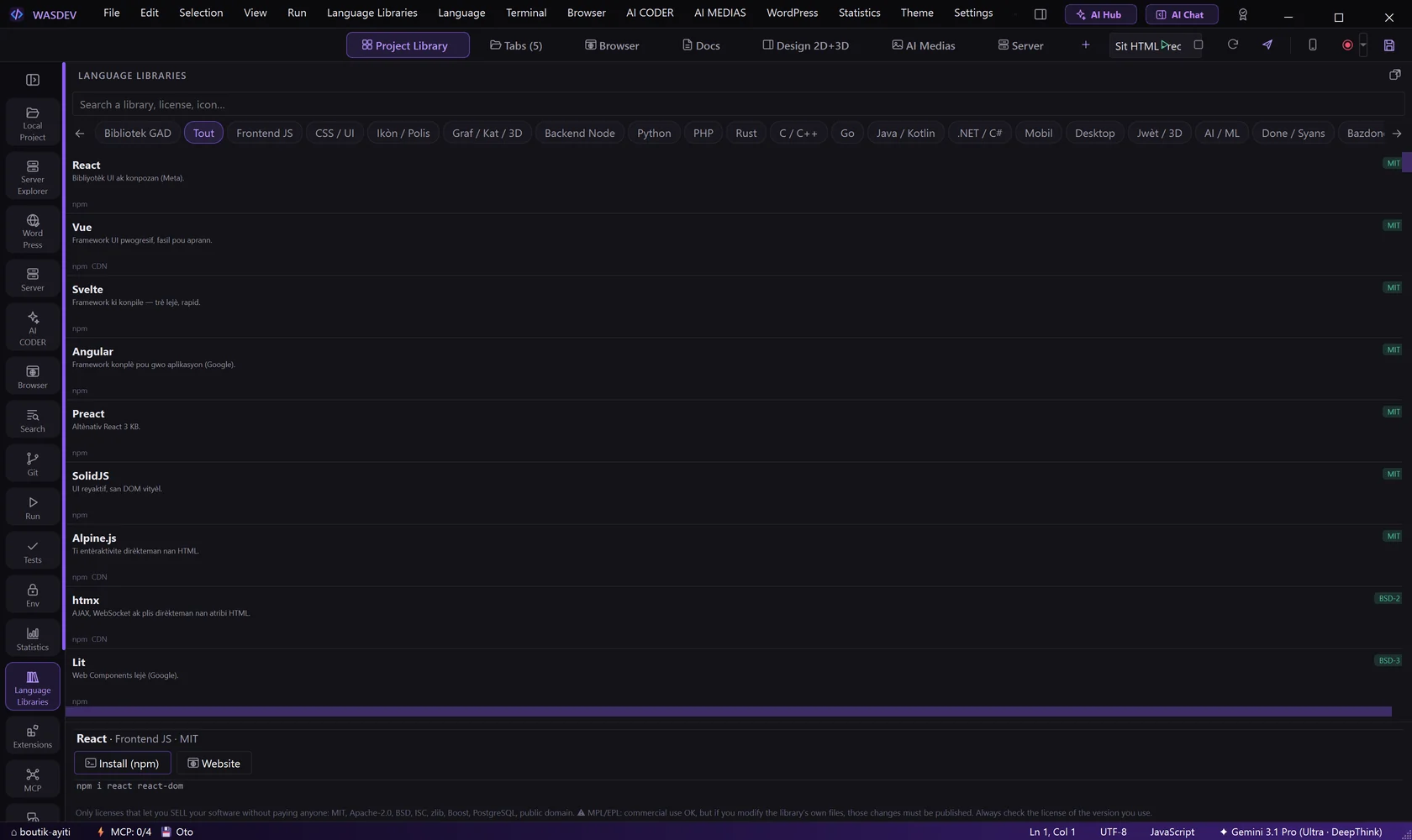
Task: Open the Local Project sidebar panel
Action: click(33, 123)
